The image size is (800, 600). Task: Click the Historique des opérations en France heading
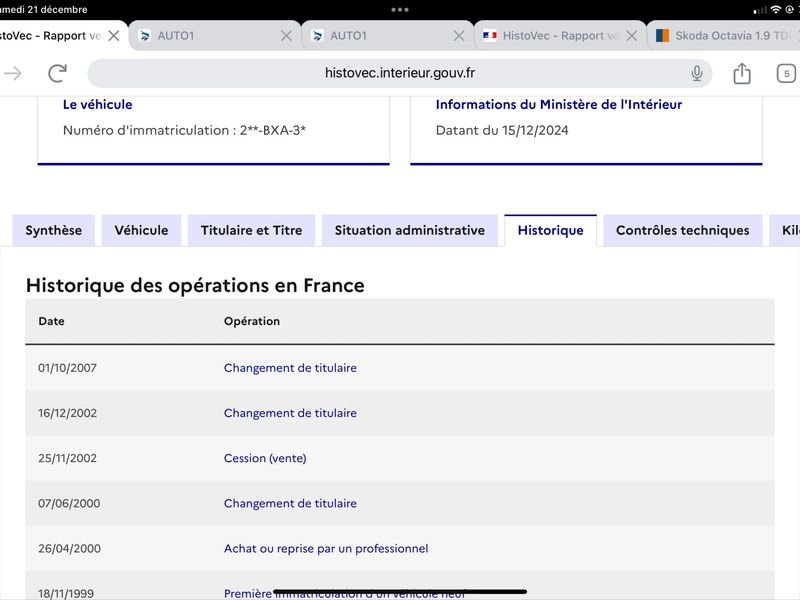[x=195, y=285]
